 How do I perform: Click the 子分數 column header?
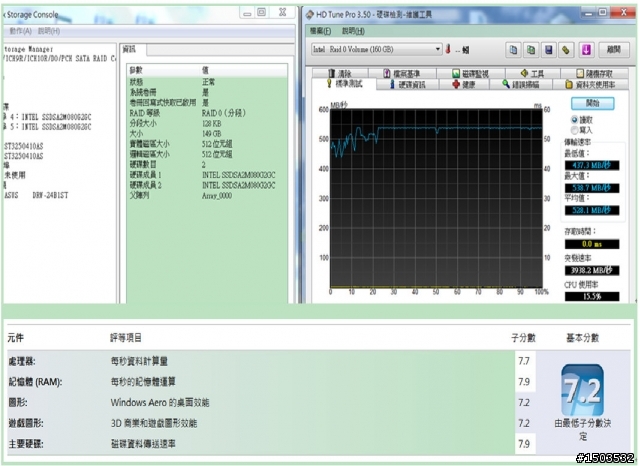[523, 338]
